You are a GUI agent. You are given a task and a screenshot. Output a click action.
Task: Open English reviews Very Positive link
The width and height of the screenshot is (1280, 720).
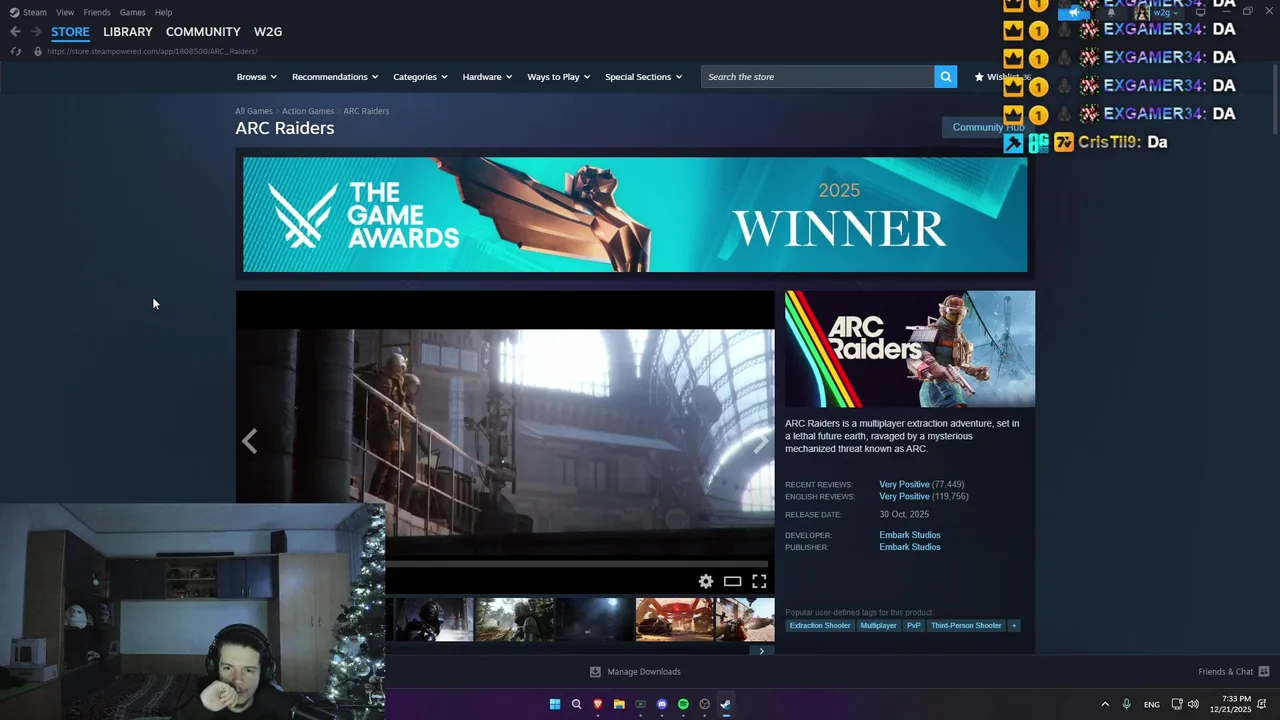click(x=904, y=496)
